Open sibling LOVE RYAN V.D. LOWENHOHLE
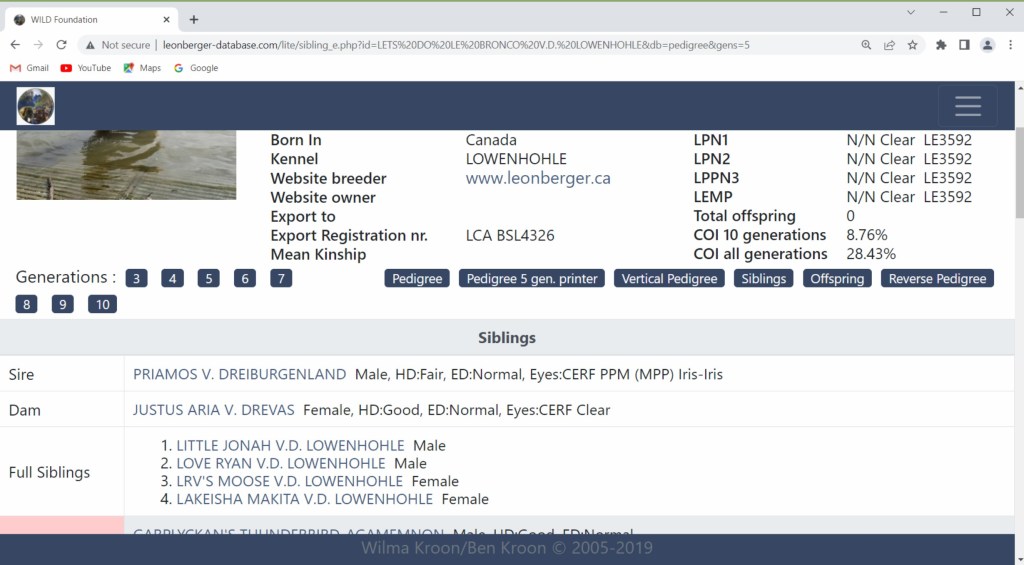Image resolution: width=1024 pixels, height=565 pixels. pyautogui.click(x=281, y=463)
